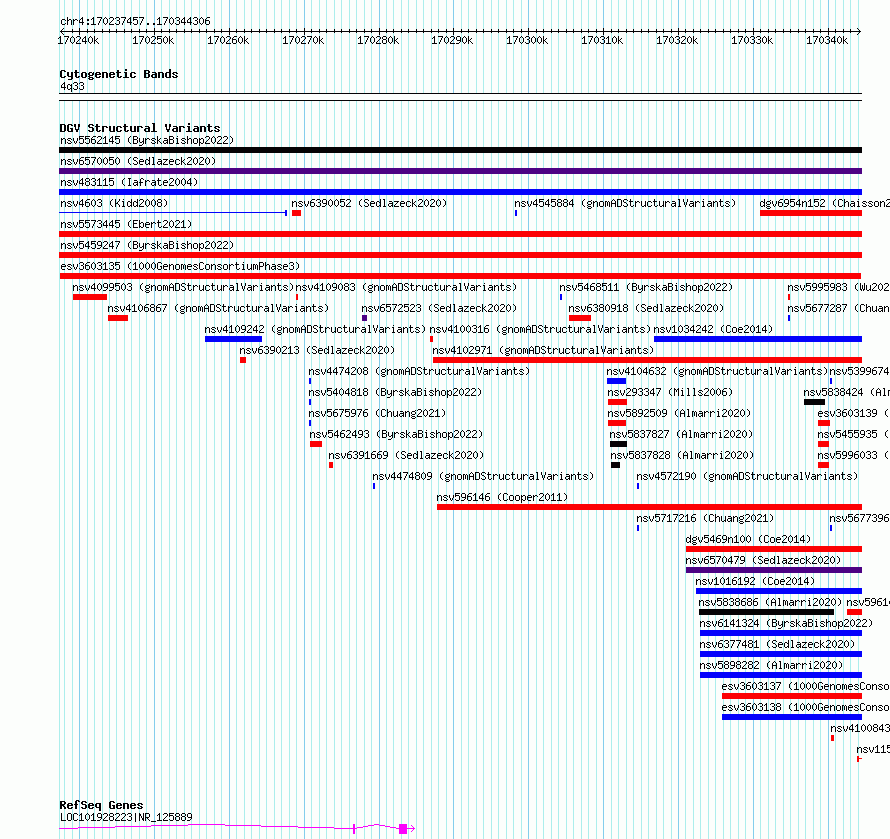890x839 pixels.
Task: Open variant dgv5469n100 (Coe2014) label
Action: 748,539
